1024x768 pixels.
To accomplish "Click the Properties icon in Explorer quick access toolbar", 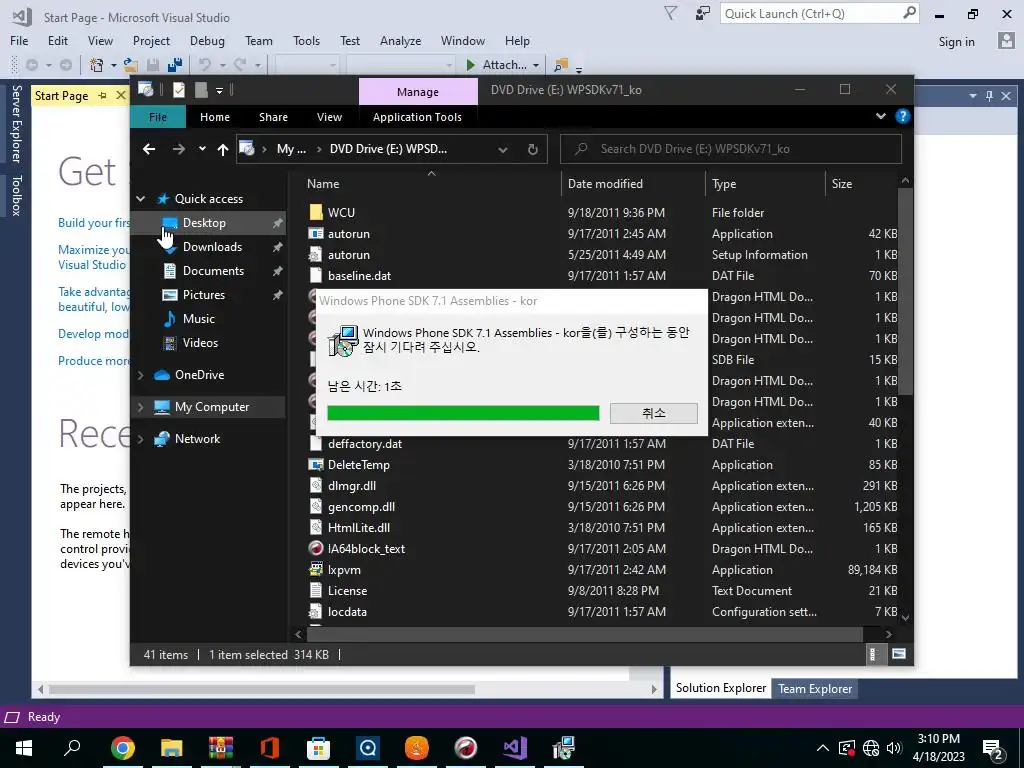I will 179,90.
